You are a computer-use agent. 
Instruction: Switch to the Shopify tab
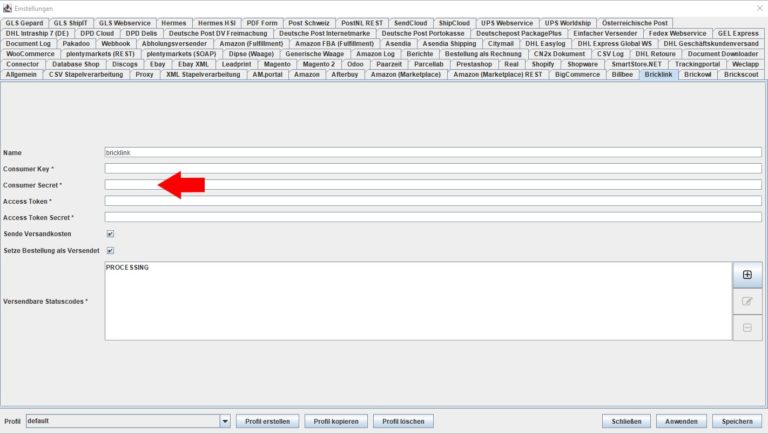point(543,64)
